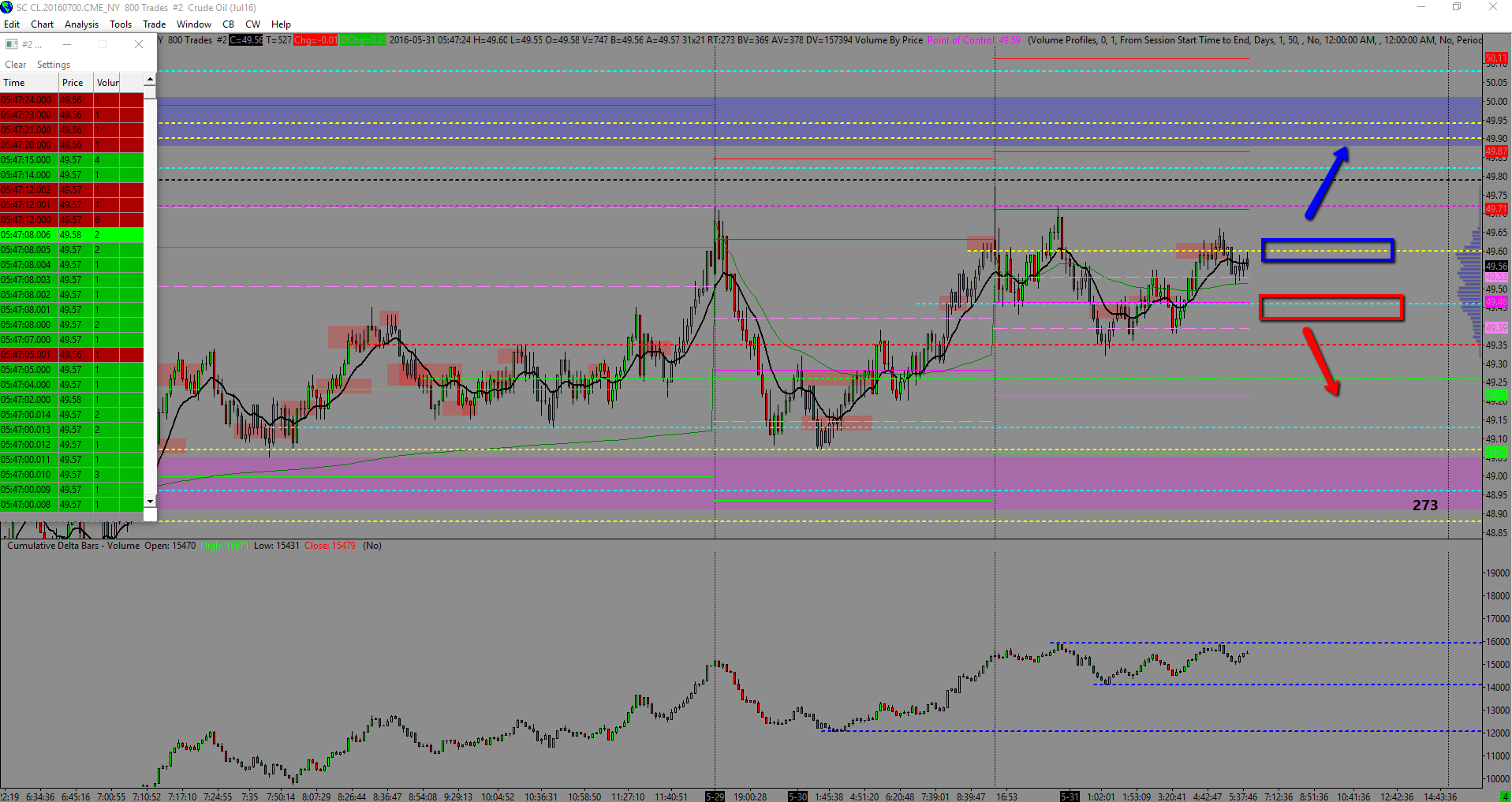Click the Time and Sales scrollbar thumb

150,93
